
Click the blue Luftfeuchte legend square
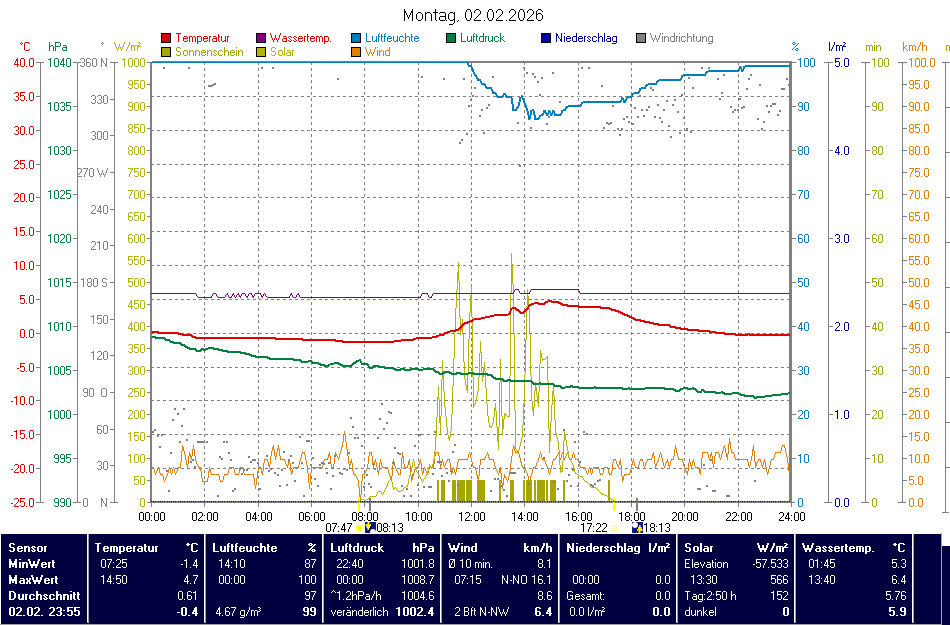pos(356,39)
